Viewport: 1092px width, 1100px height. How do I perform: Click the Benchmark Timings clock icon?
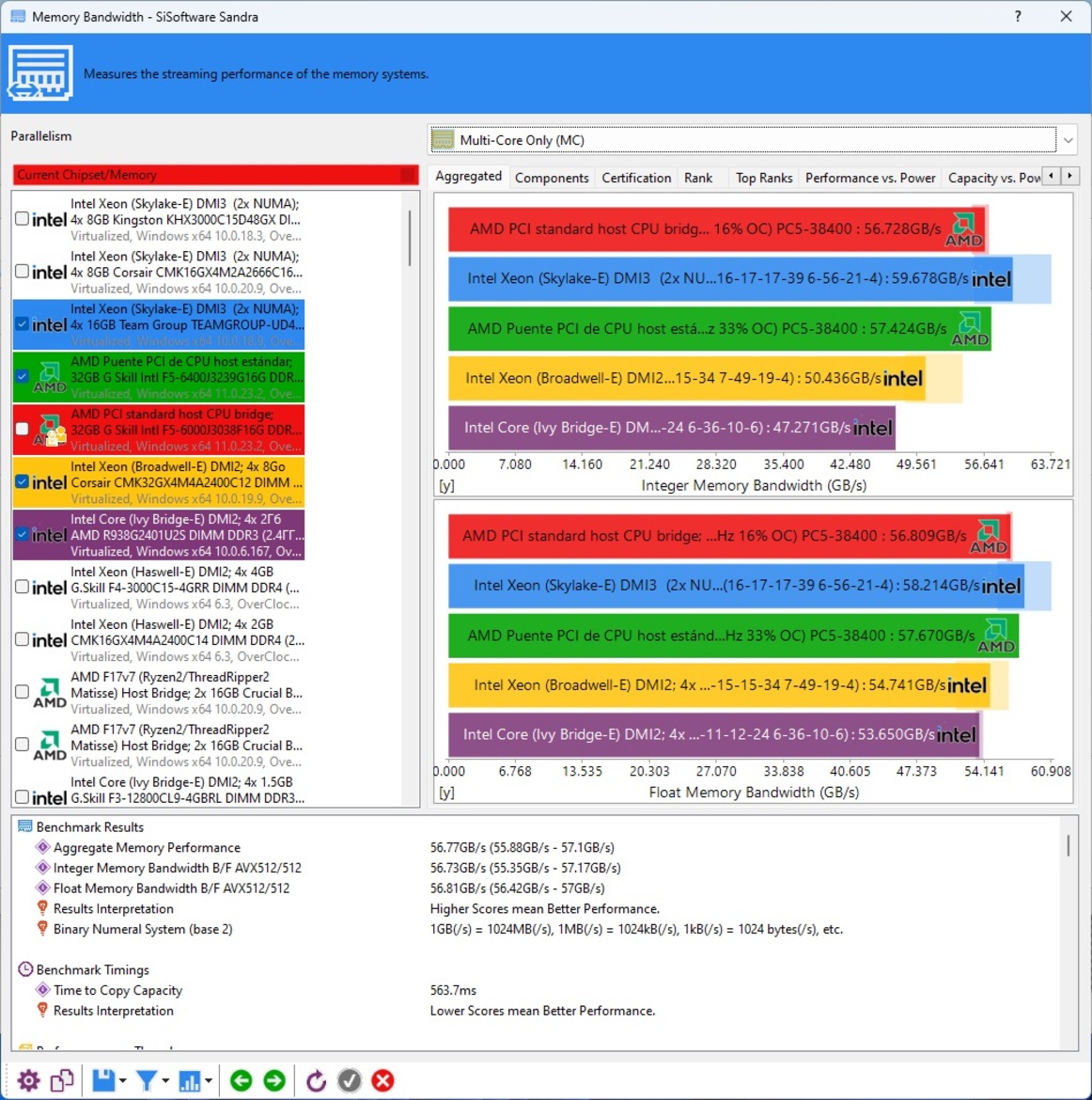[25, 969]
